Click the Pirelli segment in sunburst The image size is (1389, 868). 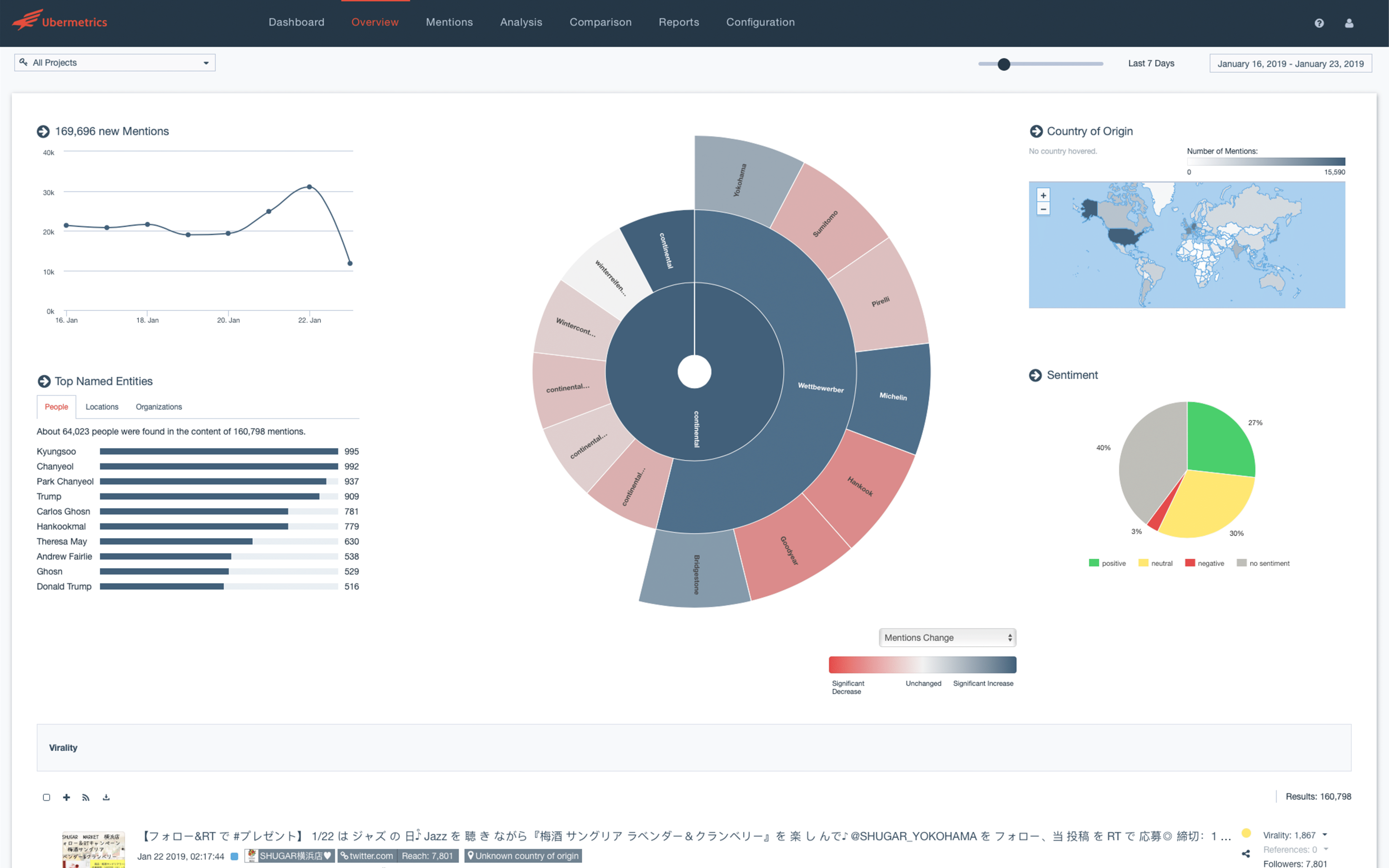(x=881, y=301)
